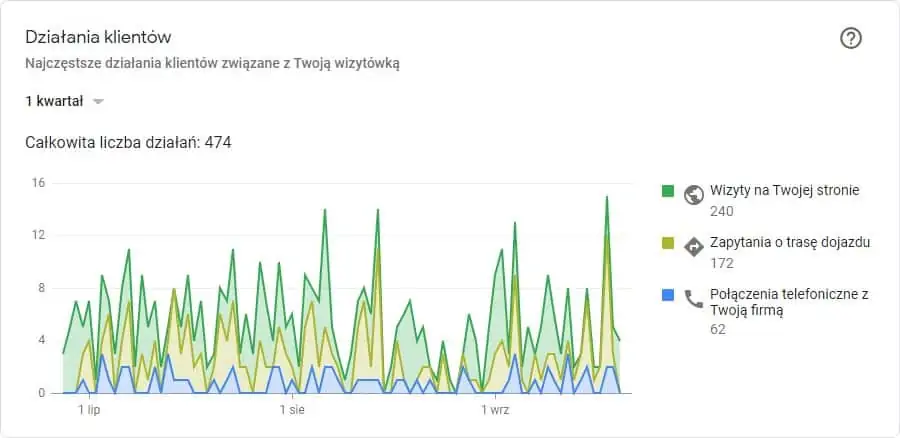
Task: Click the globe icon for website visits
Action: (693, 195)
